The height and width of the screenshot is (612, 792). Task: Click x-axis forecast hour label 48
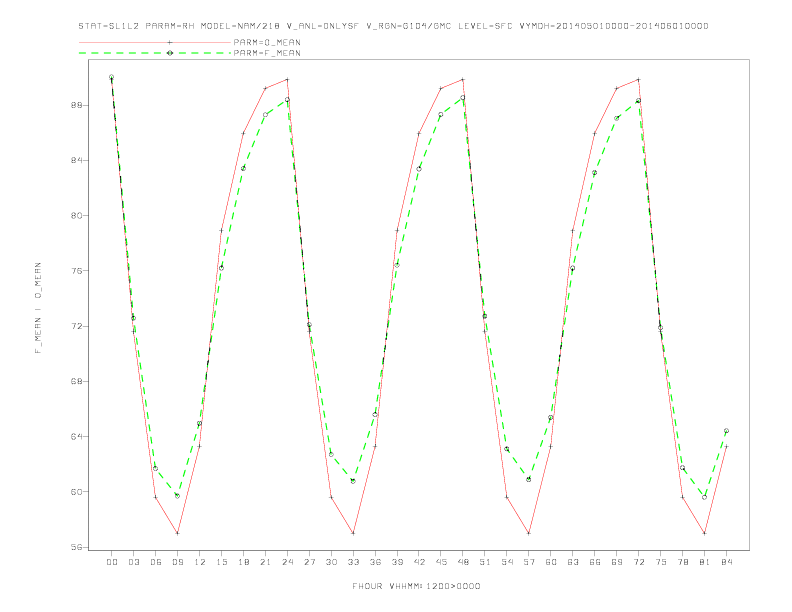click(x=463, y=562)
